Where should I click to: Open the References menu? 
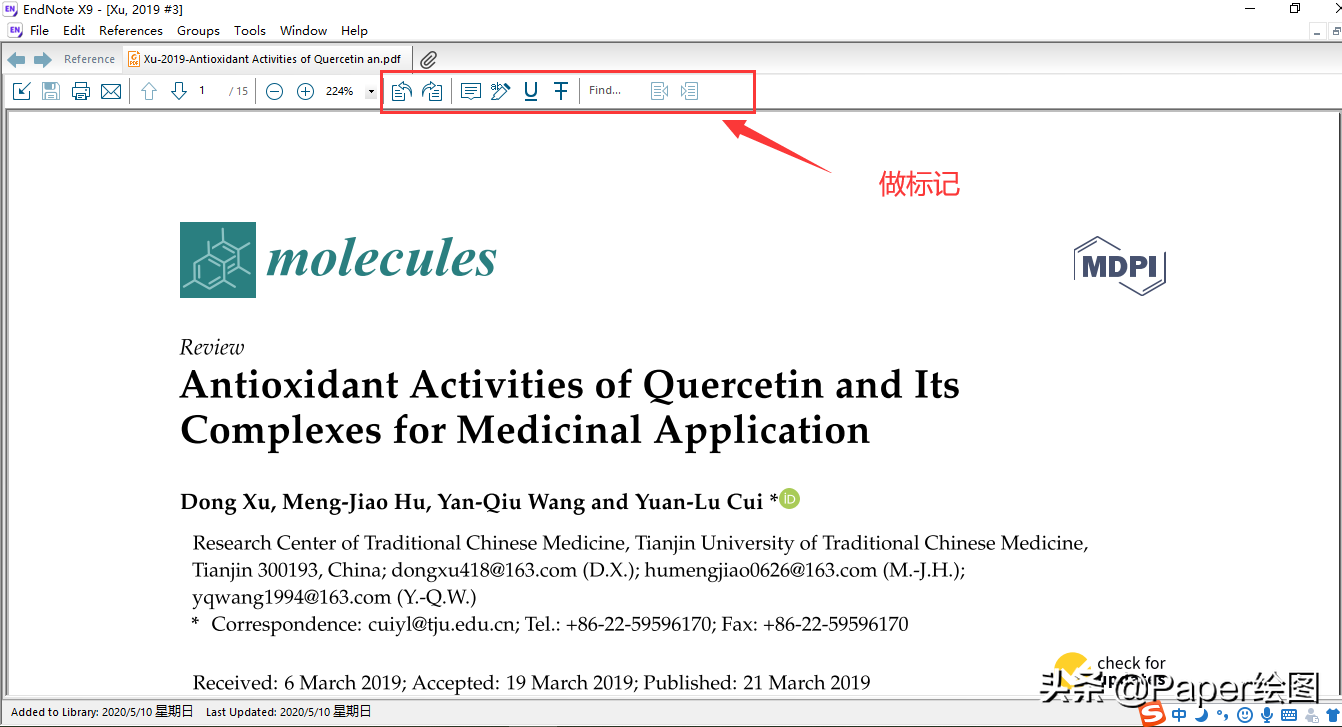point(131,31)
